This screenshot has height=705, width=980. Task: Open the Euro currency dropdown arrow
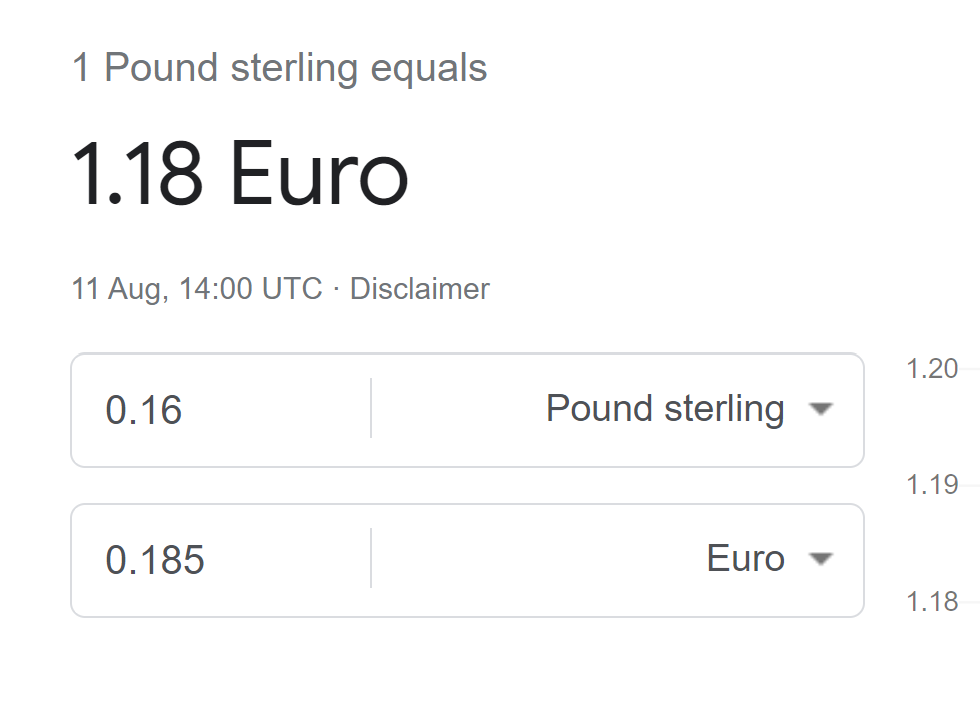click(821, 559)
